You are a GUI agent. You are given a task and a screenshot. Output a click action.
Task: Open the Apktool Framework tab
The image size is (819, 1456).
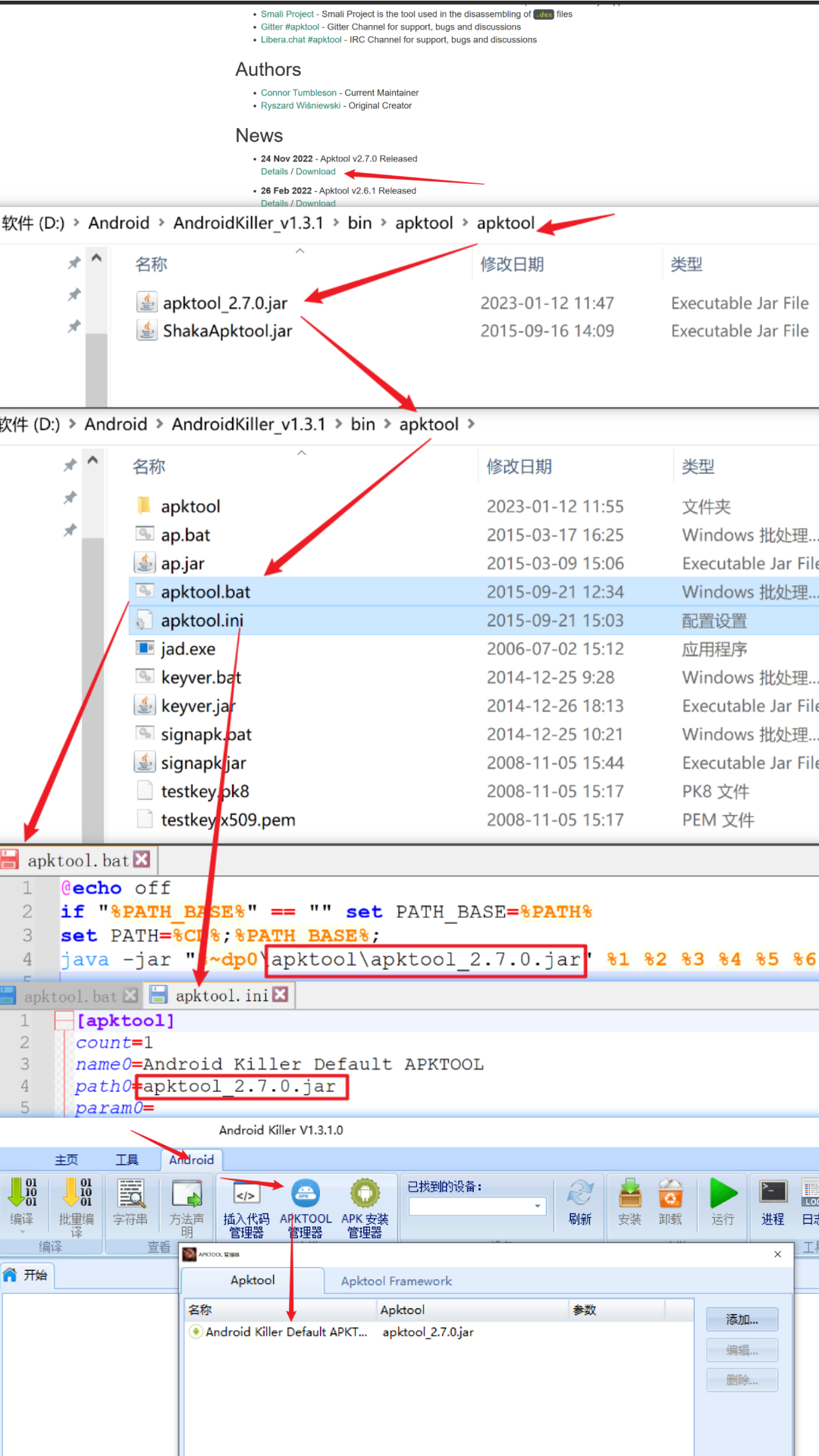point(396,1281)
